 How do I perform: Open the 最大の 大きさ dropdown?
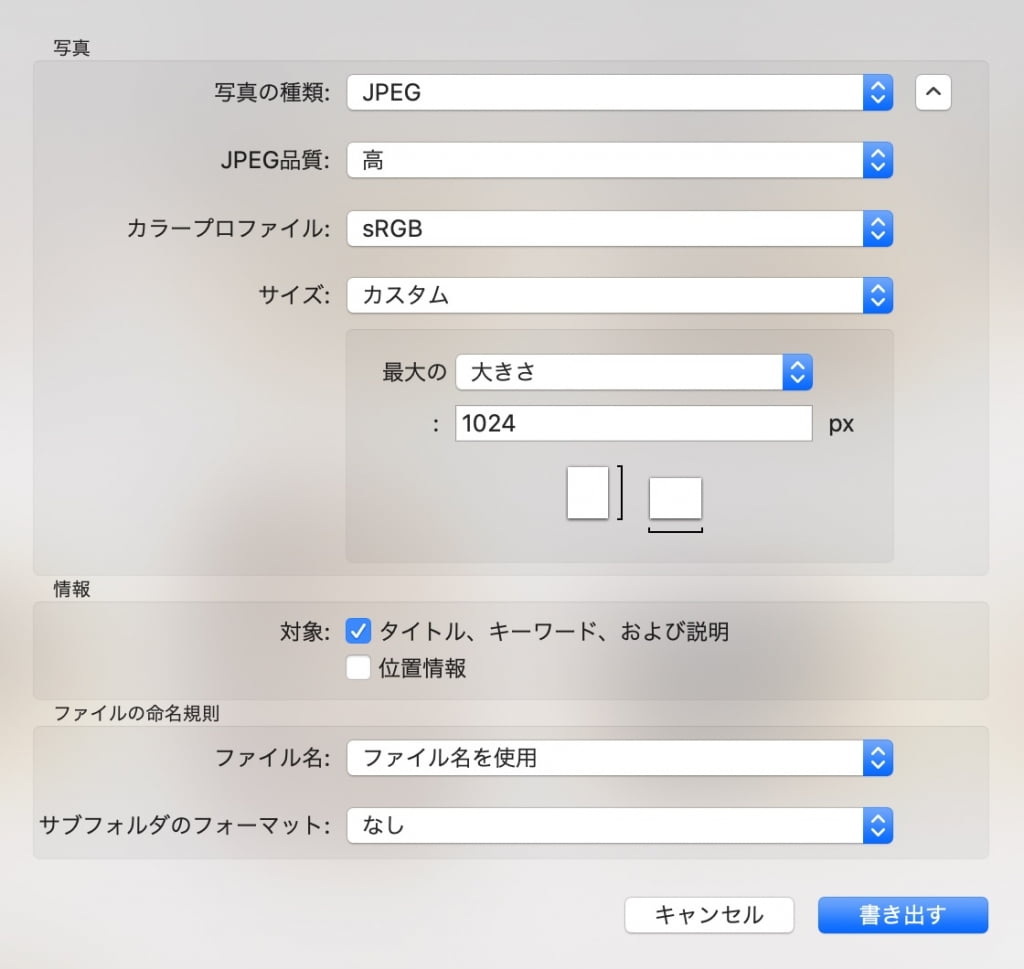634,372
